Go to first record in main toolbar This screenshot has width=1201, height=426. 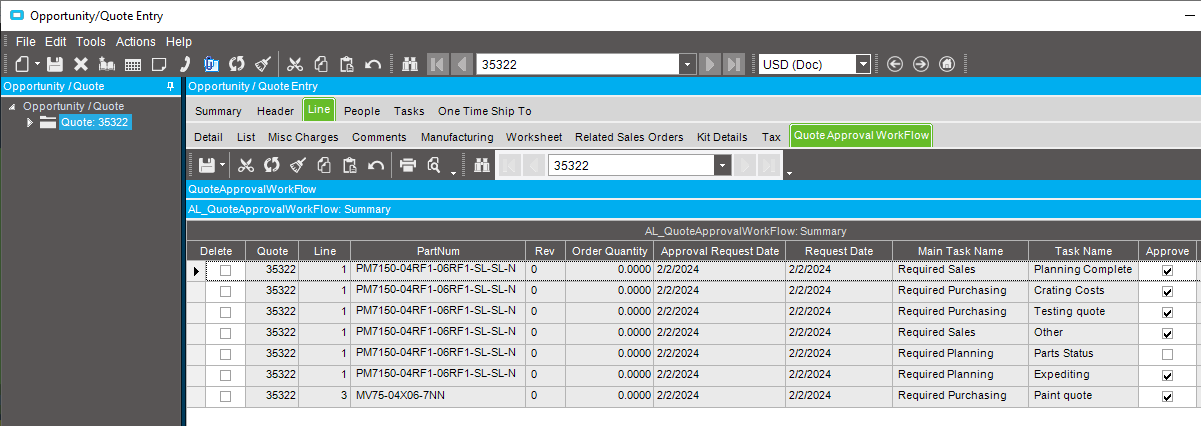tap(437, 64)
